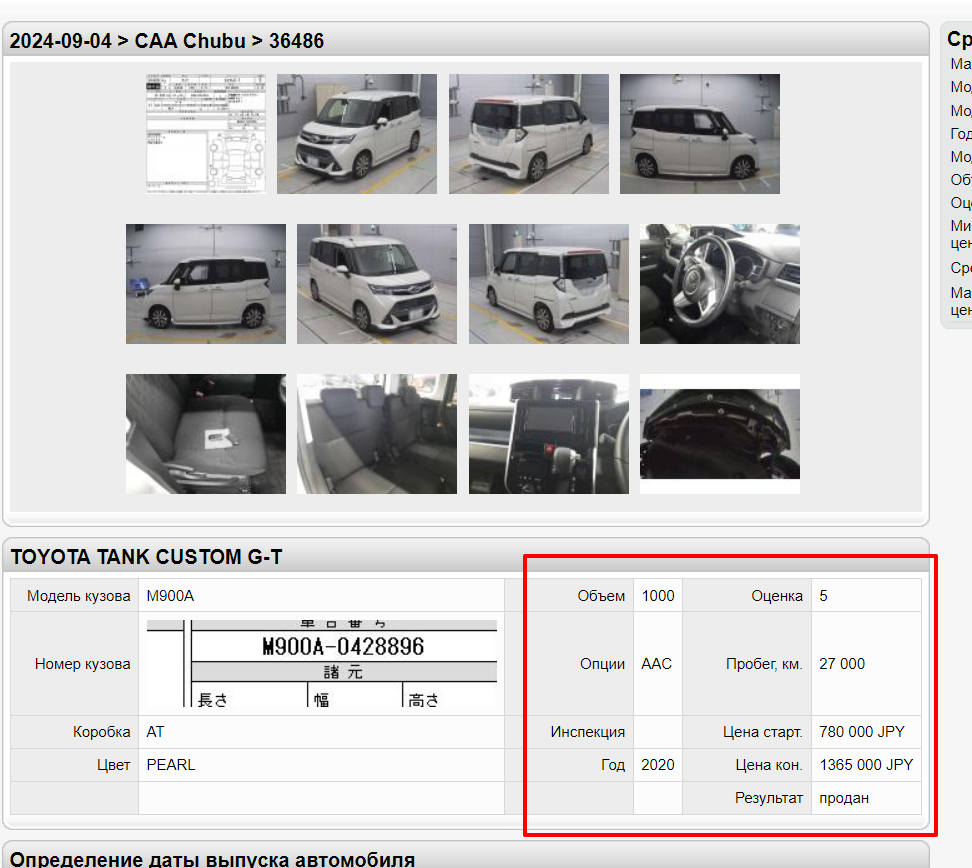Click the chassis number image M900A-0428896
Image resolution: width=972 pixels, height=868 pixels.
pos(322,663)
